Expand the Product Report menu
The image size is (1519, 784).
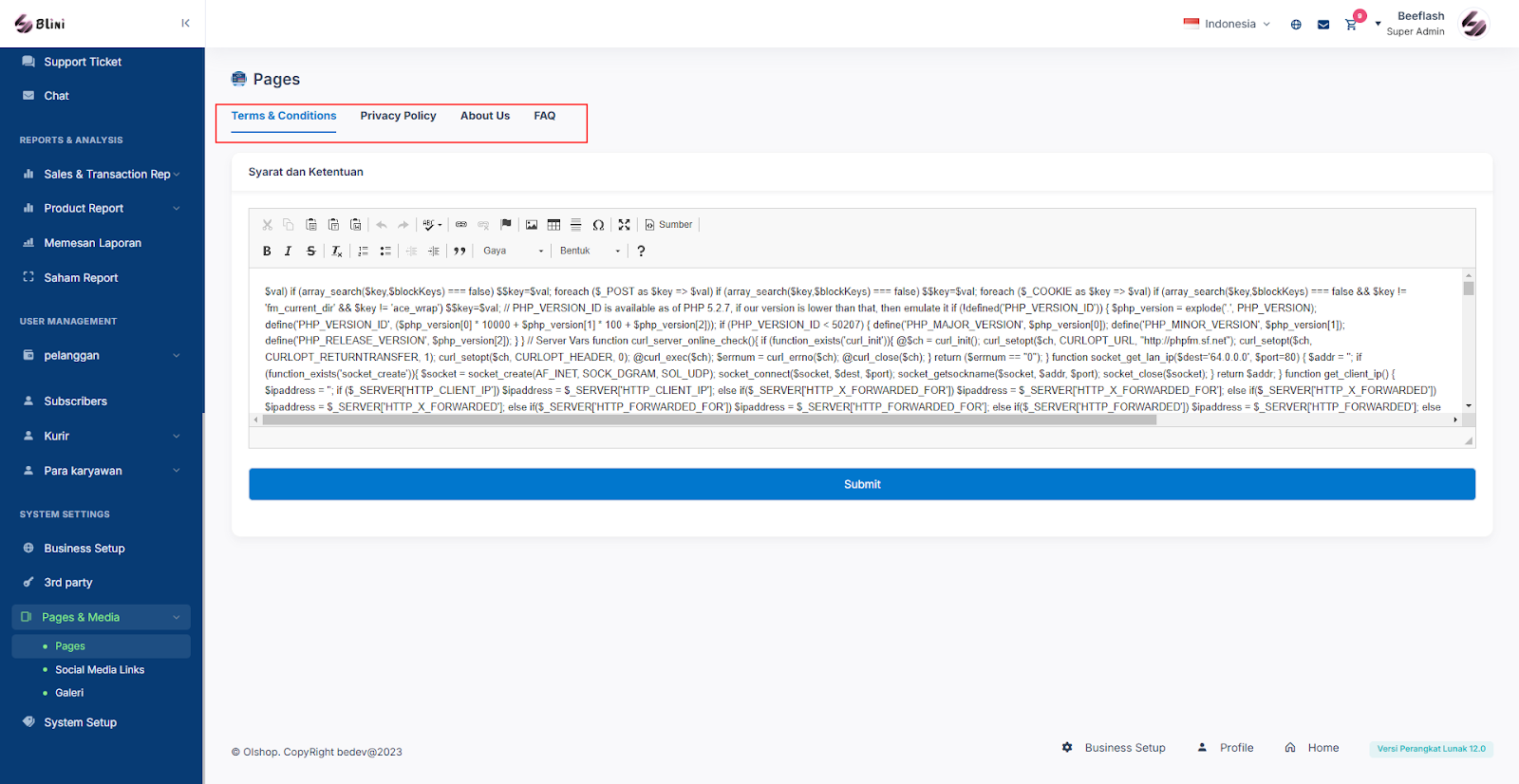click(x=102, y=209)
